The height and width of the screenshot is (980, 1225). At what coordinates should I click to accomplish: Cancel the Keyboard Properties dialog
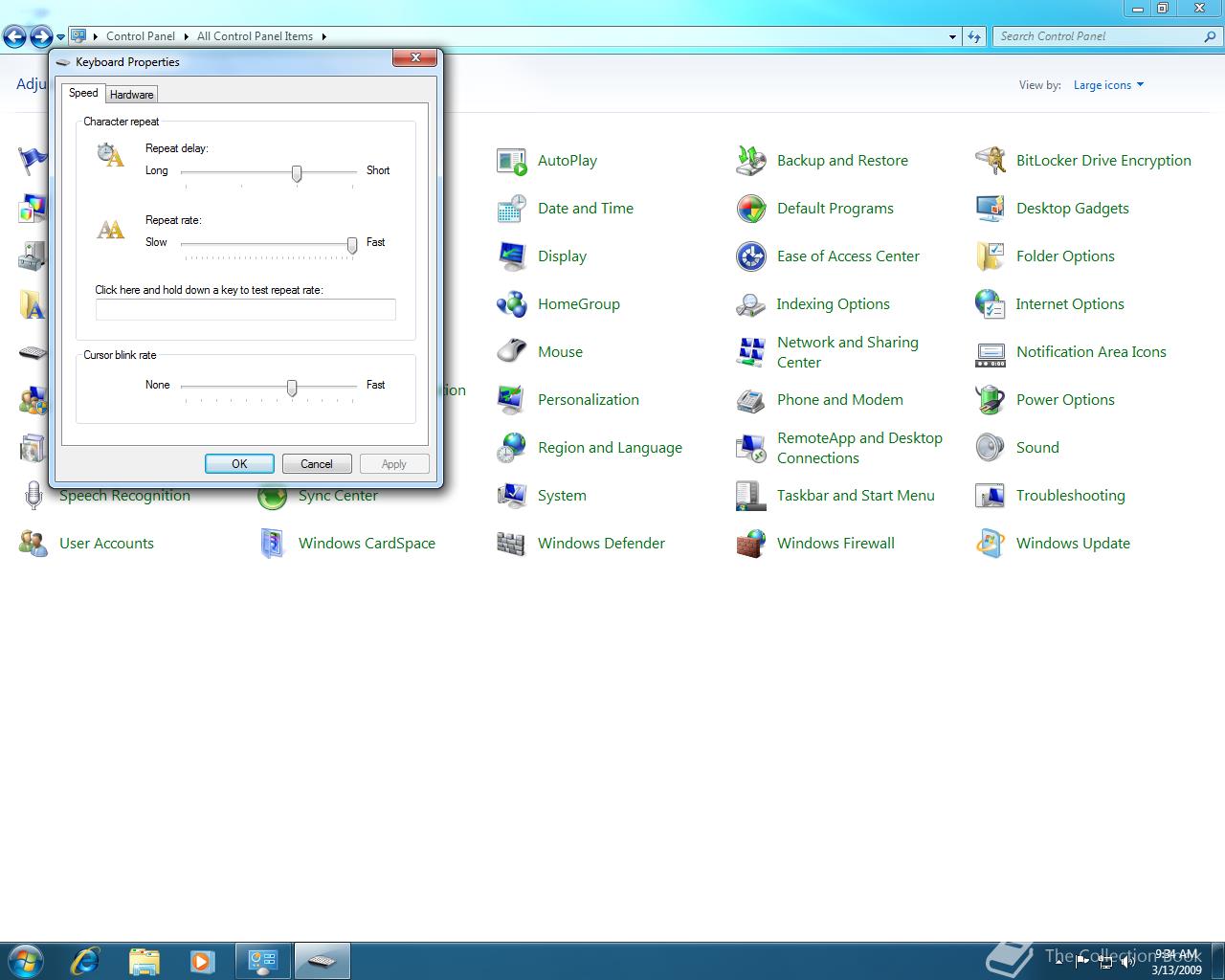click(x=317, y=464)
